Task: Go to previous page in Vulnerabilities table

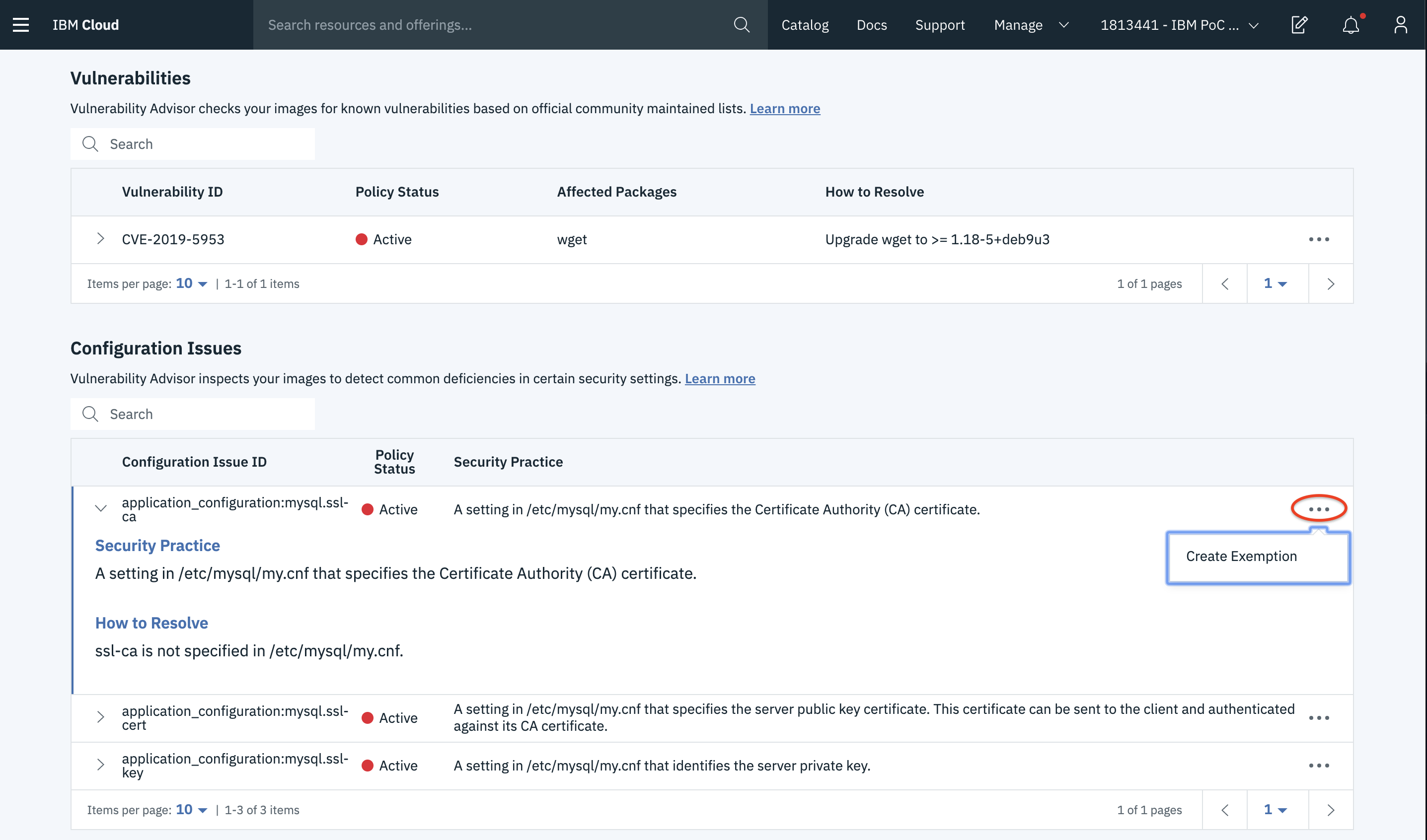Action: (x=1225, y=283)
